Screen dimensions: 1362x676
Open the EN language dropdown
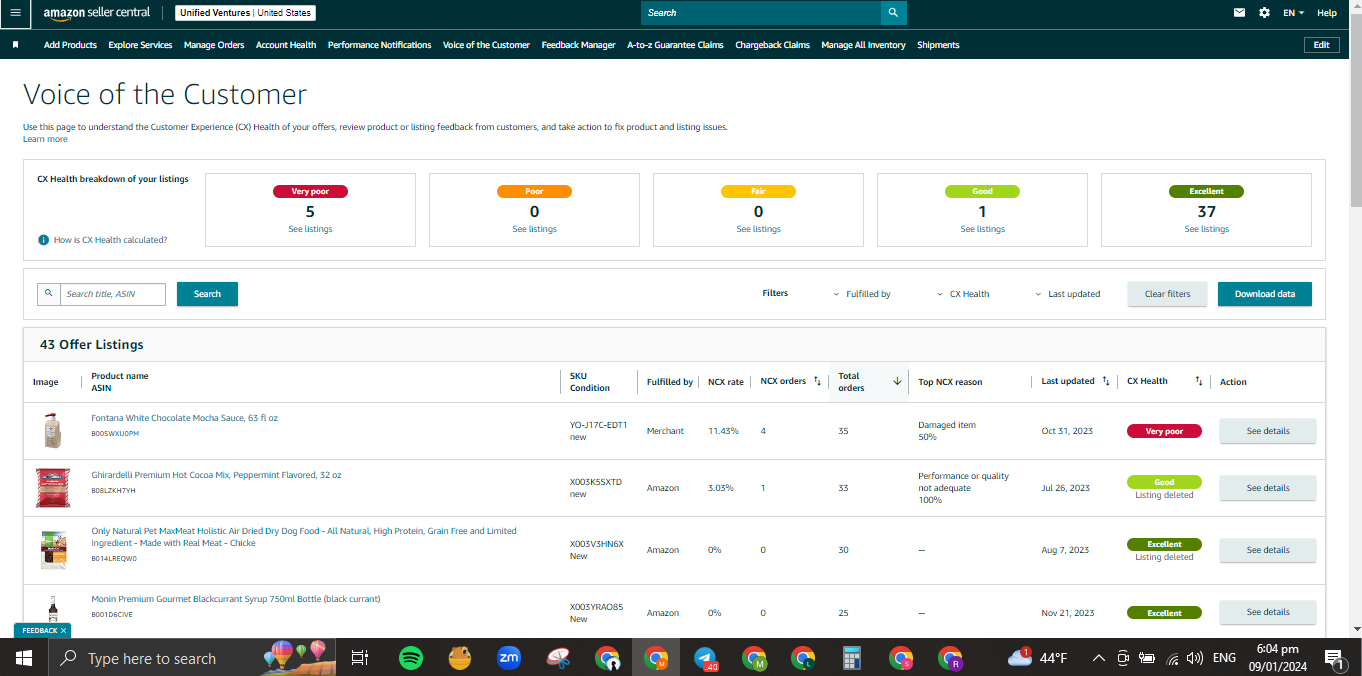coord(1294,13)
